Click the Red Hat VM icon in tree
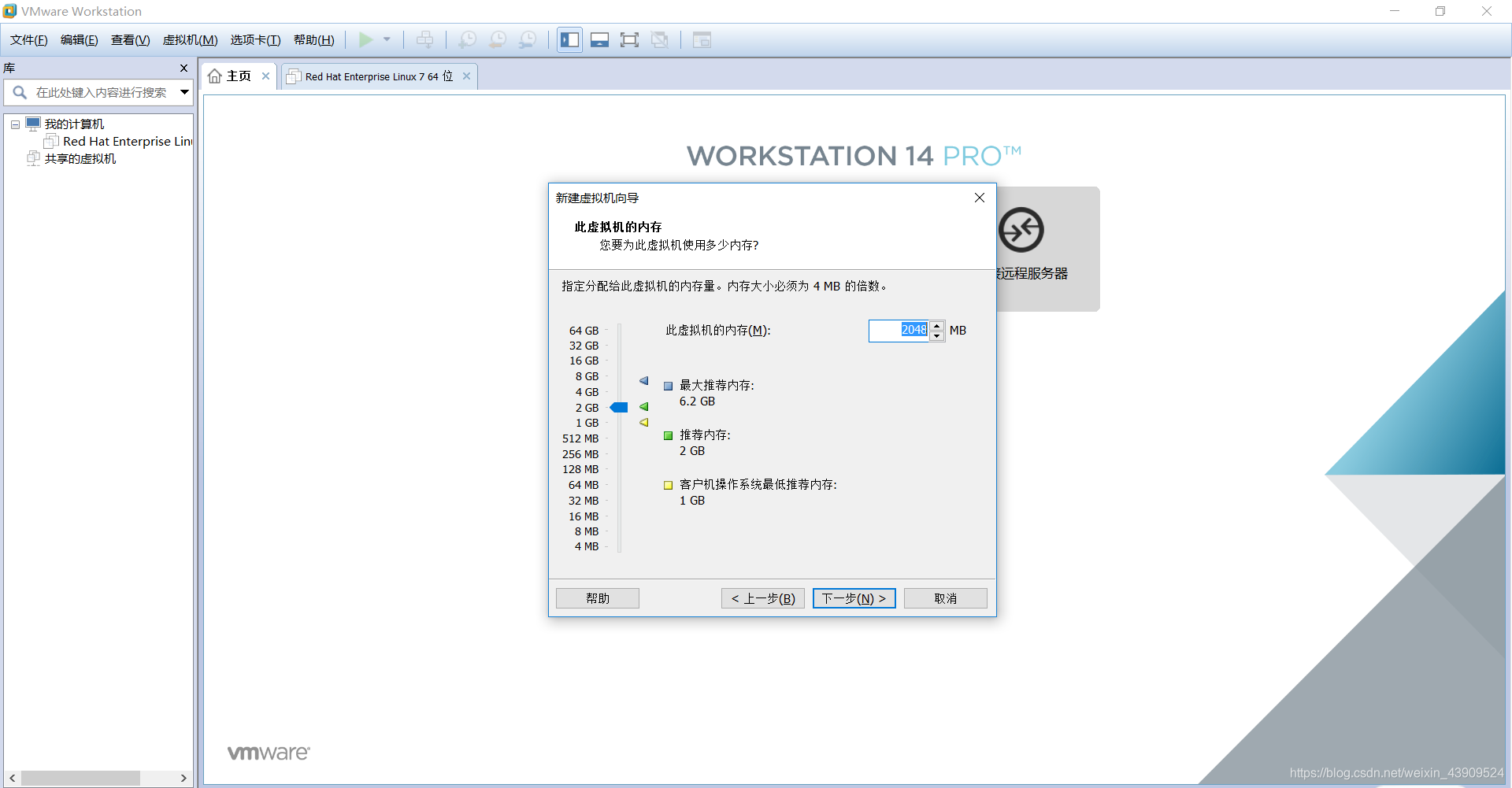The width and height of the screenshot is (1512, 788). (51, 141)
